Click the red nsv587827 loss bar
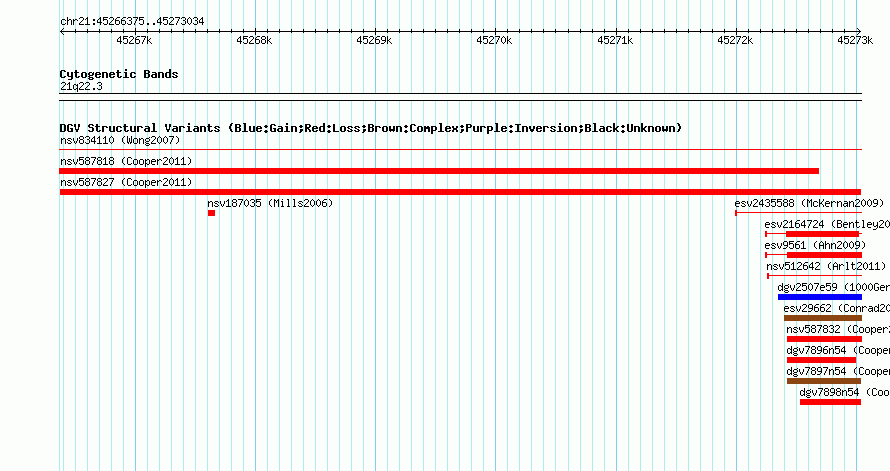 coord(460,192)
